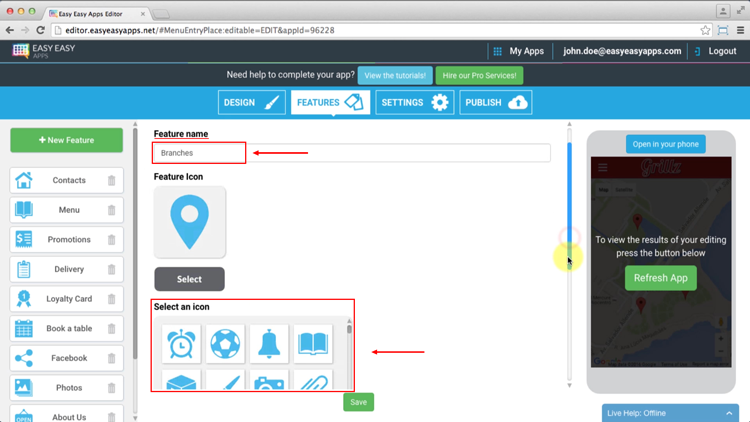Delete the Promotions feature via trash icon
Viewport: 750px width, 422px height.
coord(111,240)
